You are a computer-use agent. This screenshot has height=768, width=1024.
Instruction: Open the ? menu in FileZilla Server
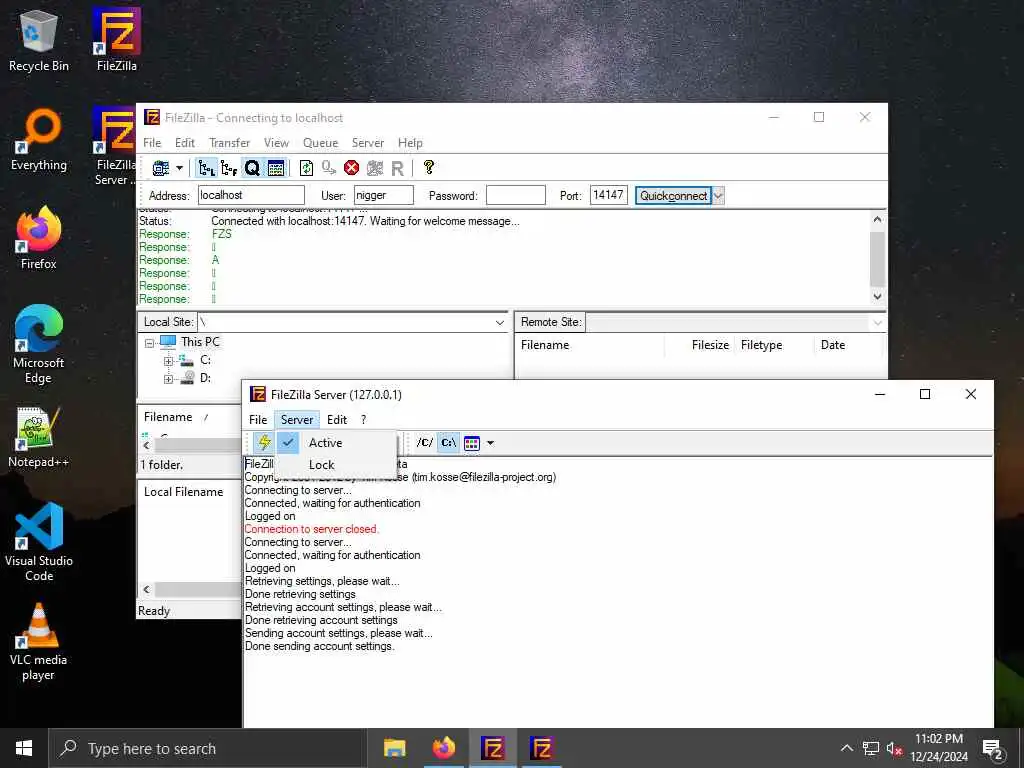click(x=364, y=420)
